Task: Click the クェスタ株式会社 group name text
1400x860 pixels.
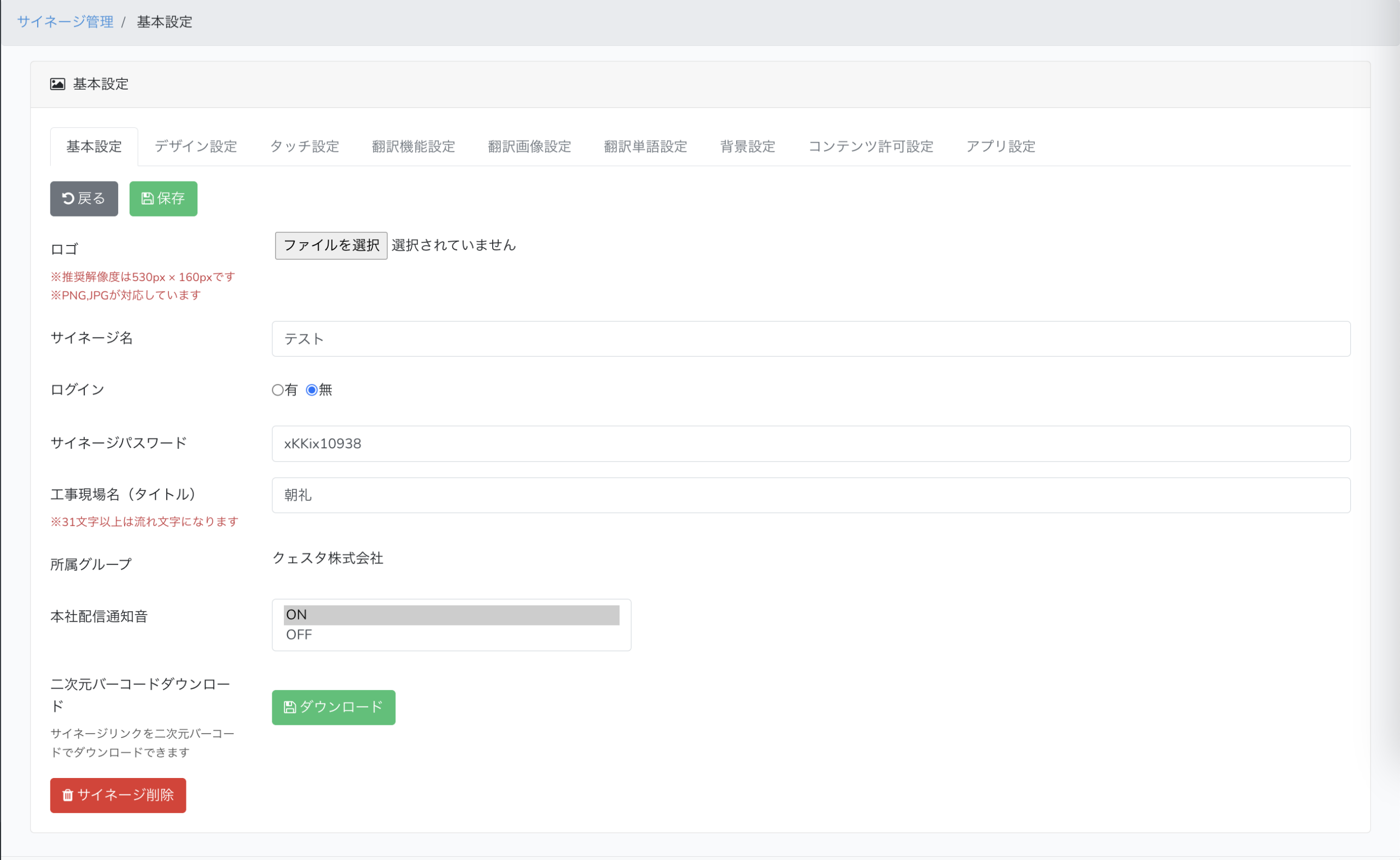Action: [x=328, y=559]
